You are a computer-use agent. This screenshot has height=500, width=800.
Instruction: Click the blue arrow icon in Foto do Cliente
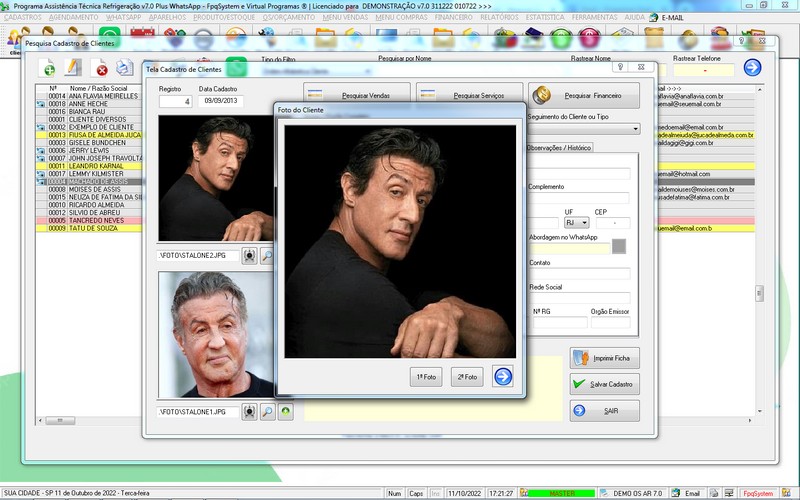point(502,377)
